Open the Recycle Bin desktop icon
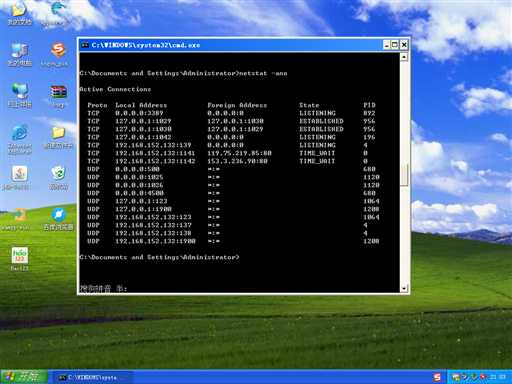Screen dimensions: 512x384 coord(58,178)
